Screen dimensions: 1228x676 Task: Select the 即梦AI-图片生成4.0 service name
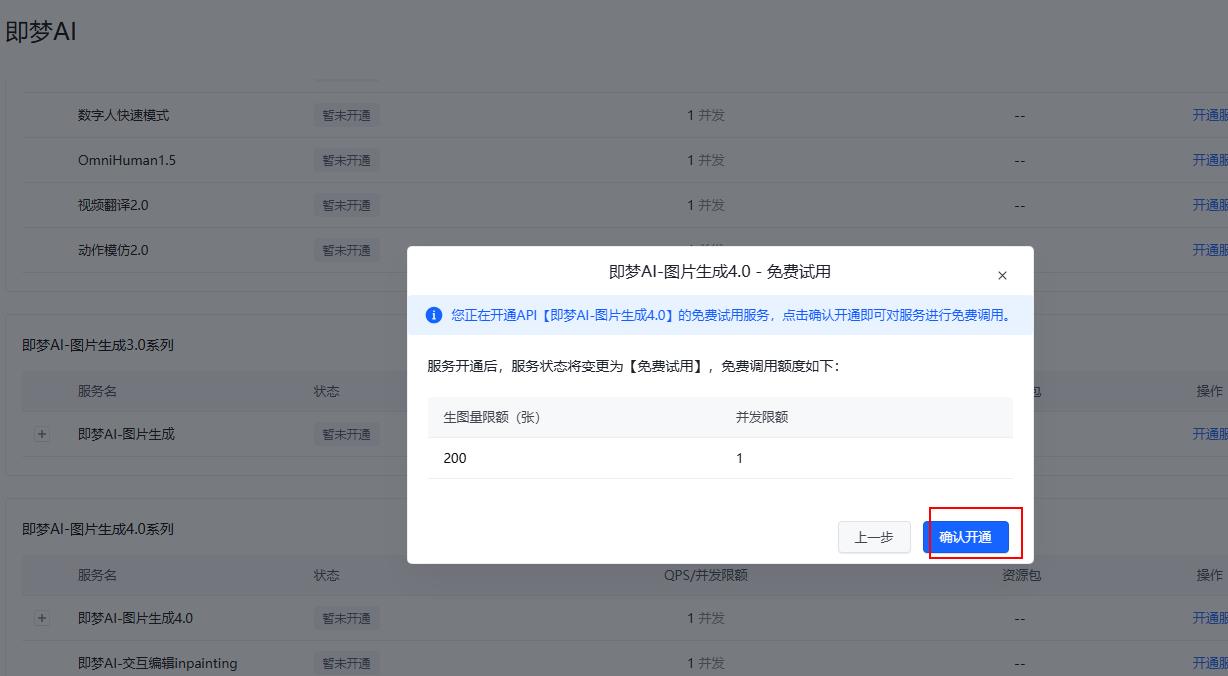click(136, 618)
